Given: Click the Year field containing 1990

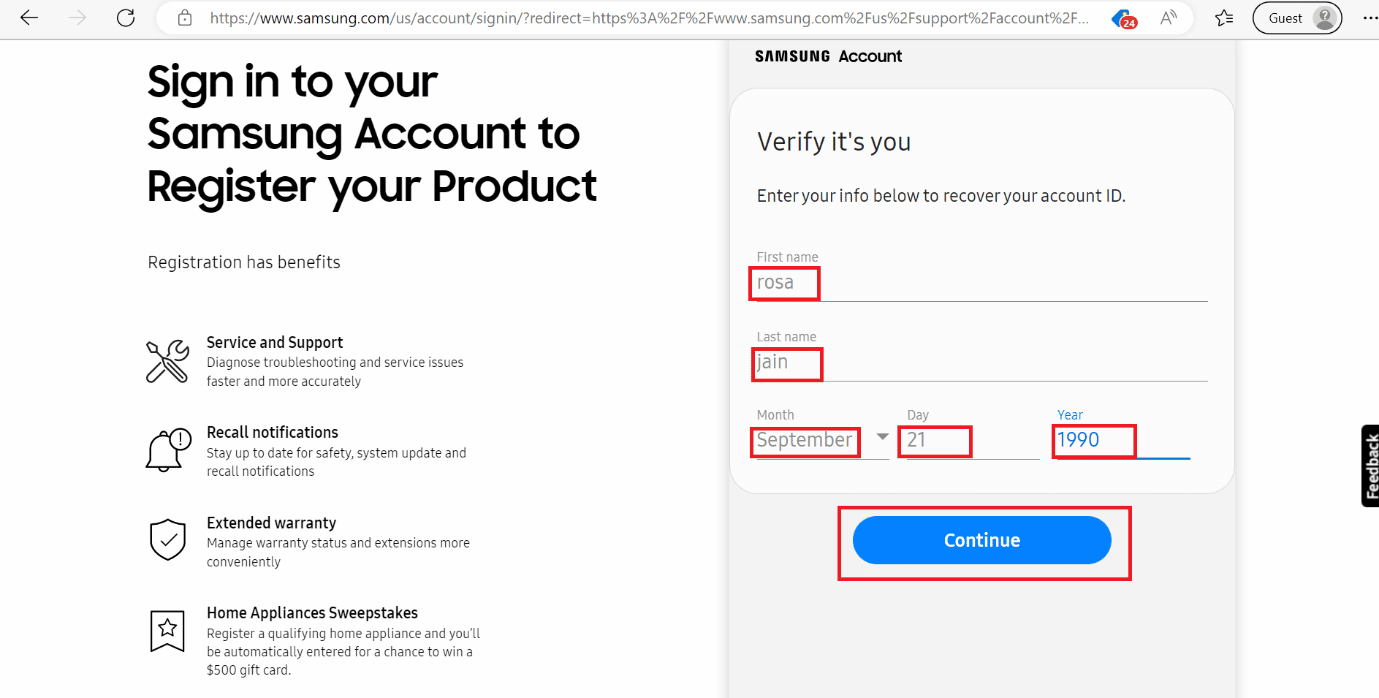Looking at the screenshot, I should pyautogui.click(x=1093, y=440).
